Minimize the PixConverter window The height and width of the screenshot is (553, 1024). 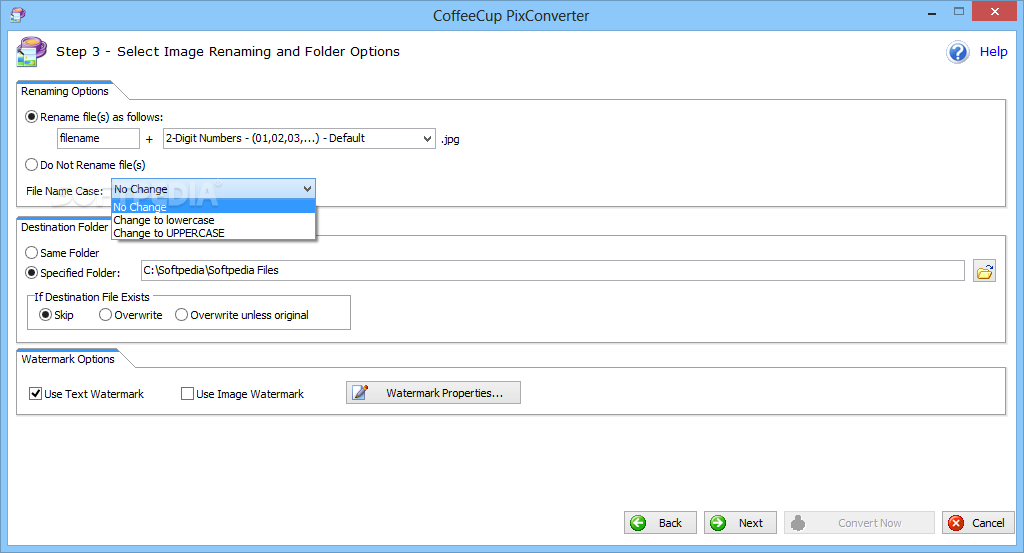point(932,12)
